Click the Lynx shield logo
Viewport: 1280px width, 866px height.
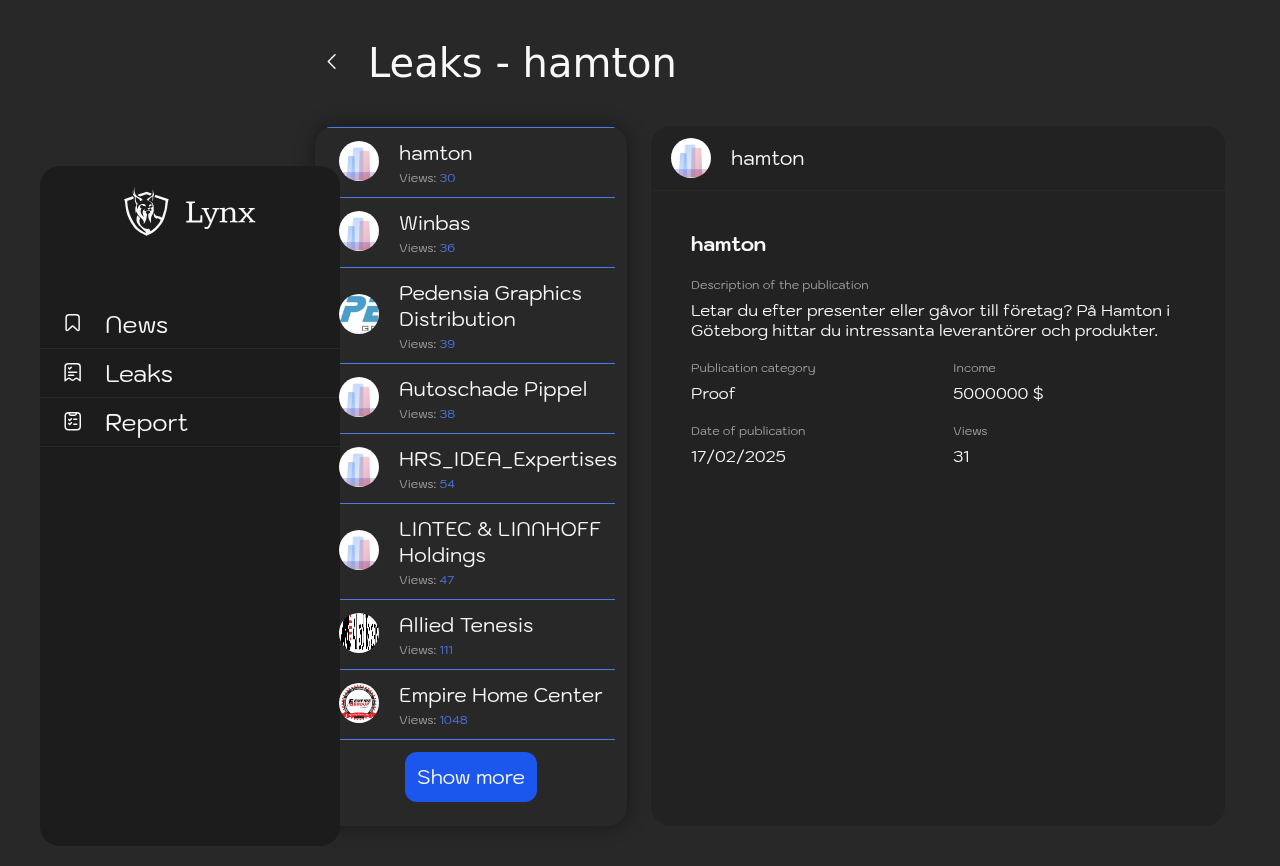pyautogui.click(x=146, y=212)
